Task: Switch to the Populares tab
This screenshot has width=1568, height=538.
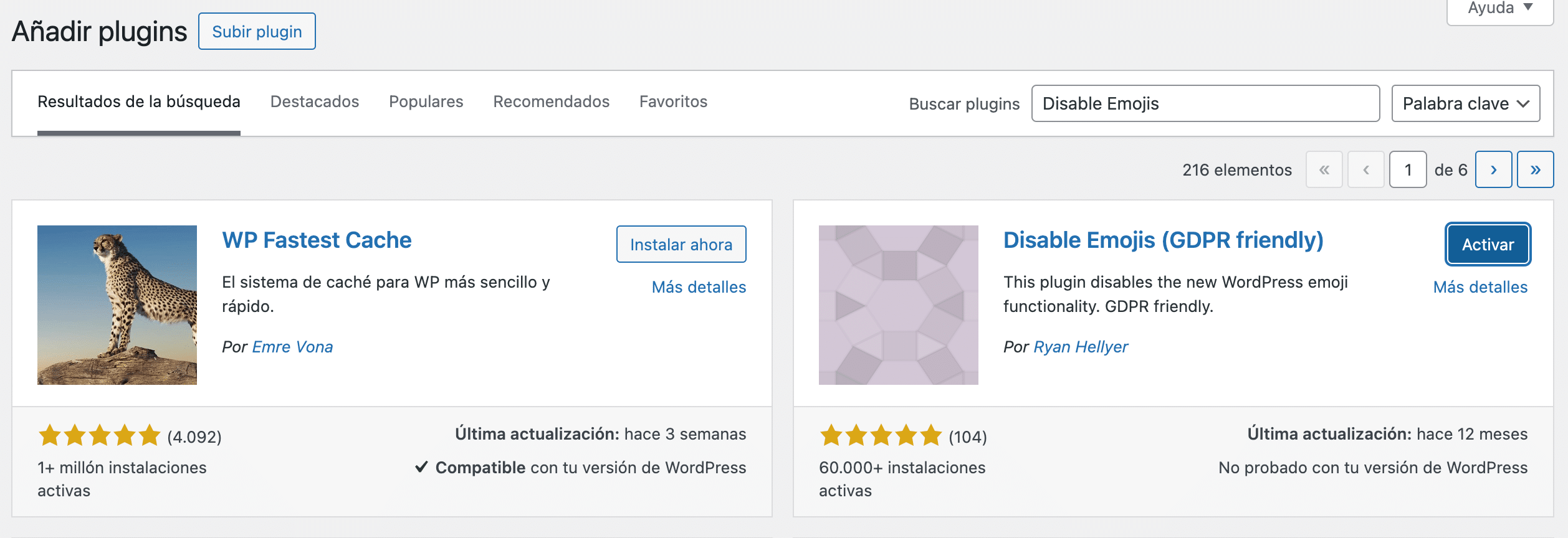Action: coord(426,101)
